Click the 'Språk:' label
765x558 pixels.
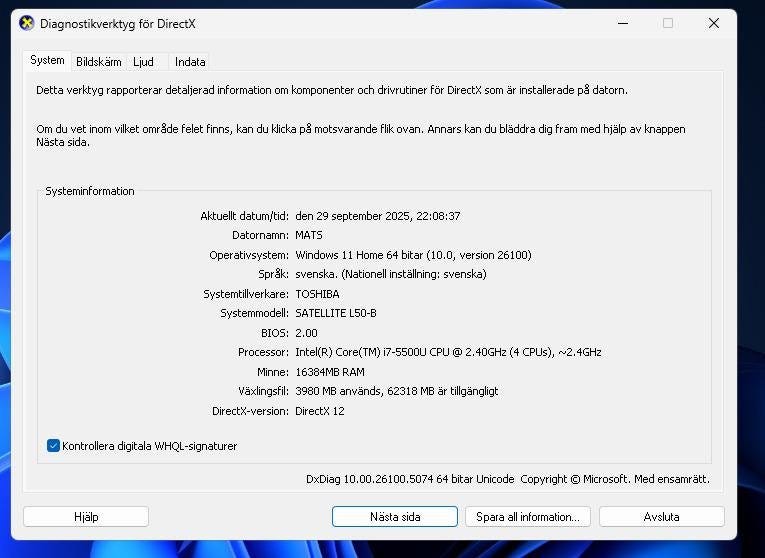click(274, 274)
